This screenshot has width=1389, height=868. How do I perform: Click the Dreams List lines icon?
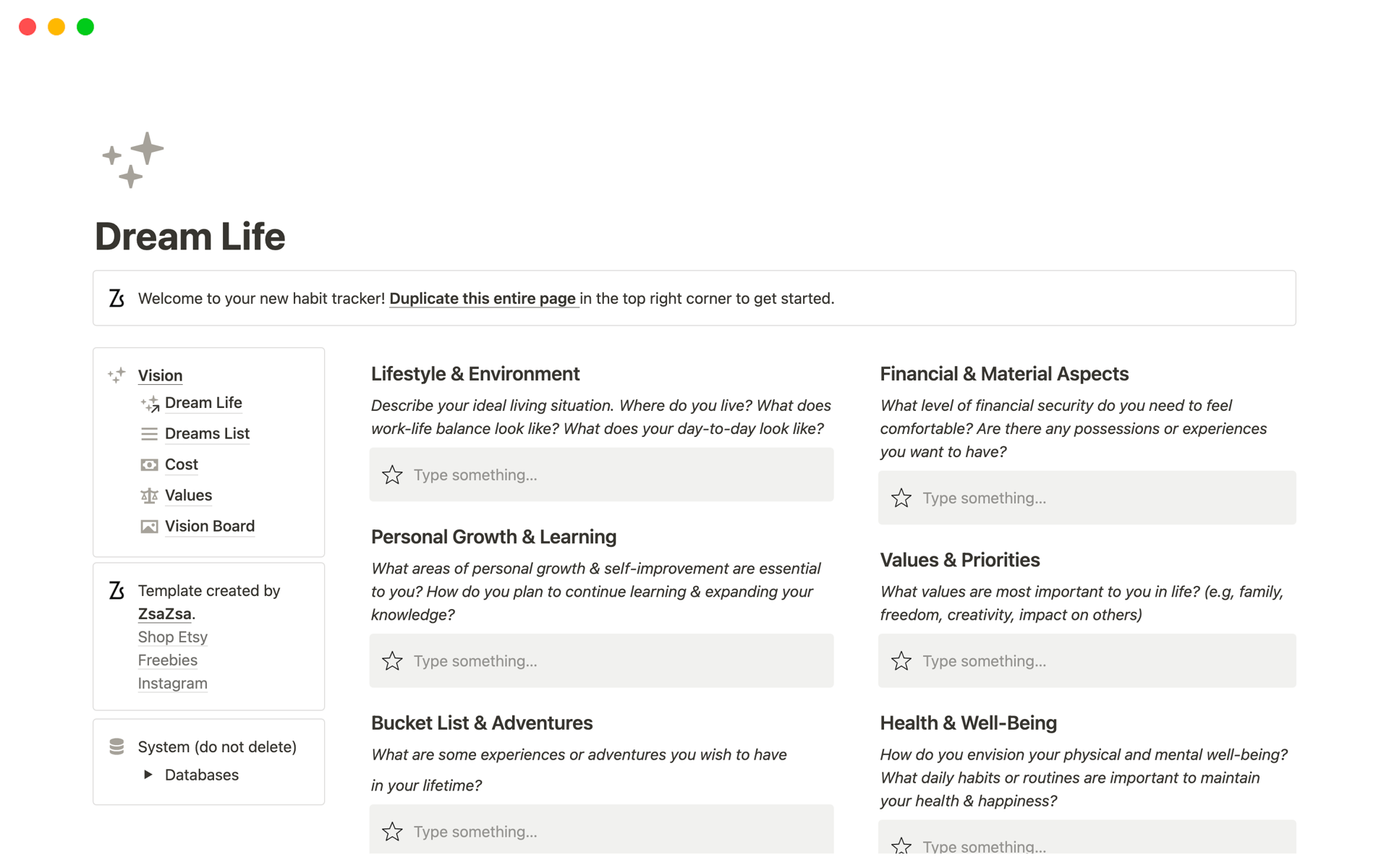pos(149,434)
